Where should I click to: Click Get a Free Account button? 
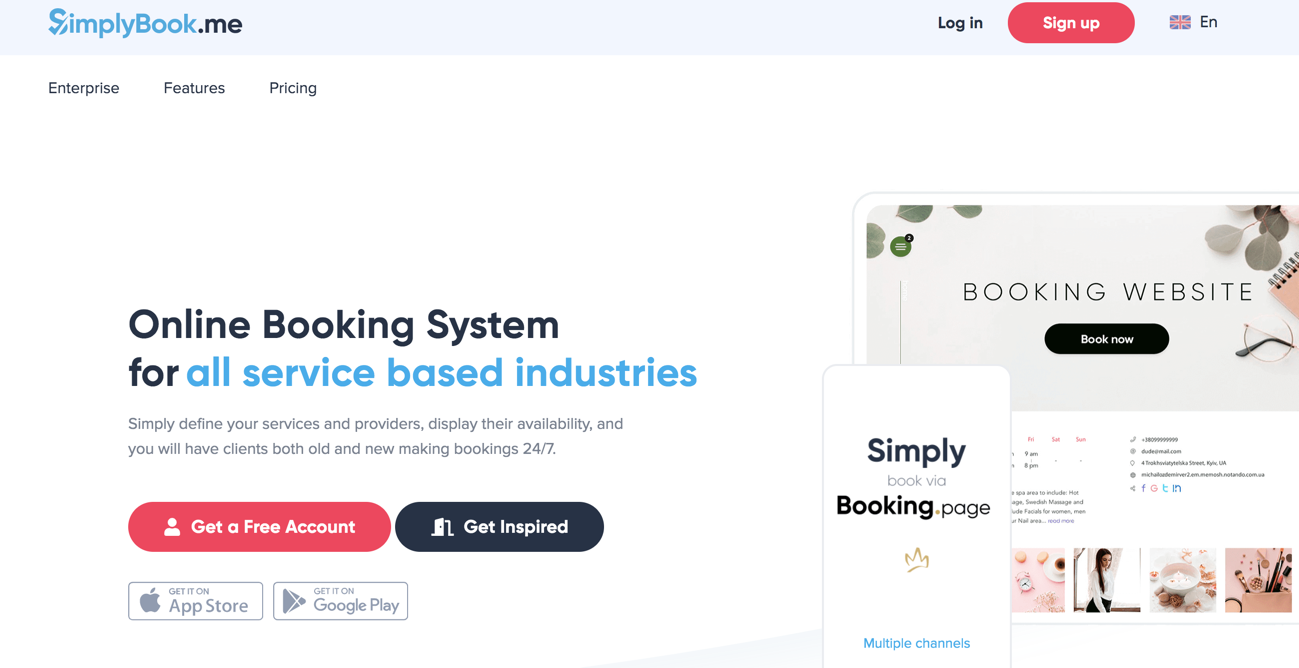pos(259,527)
